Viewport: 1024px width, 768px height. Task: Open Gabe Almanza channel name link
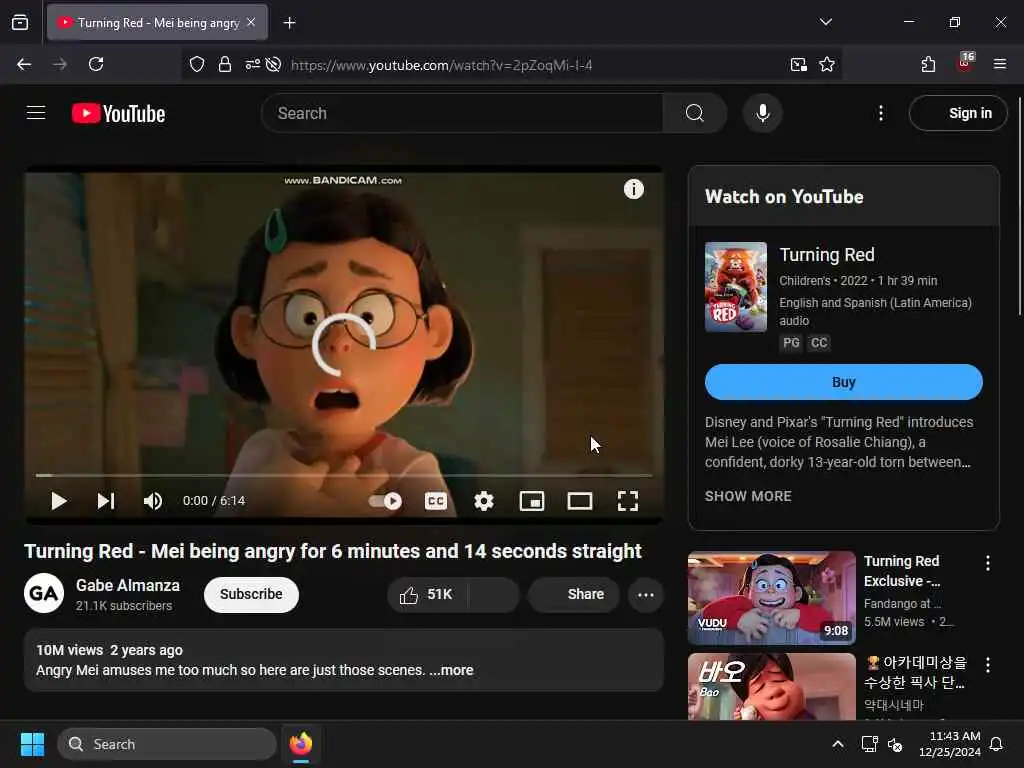point(127,585)
